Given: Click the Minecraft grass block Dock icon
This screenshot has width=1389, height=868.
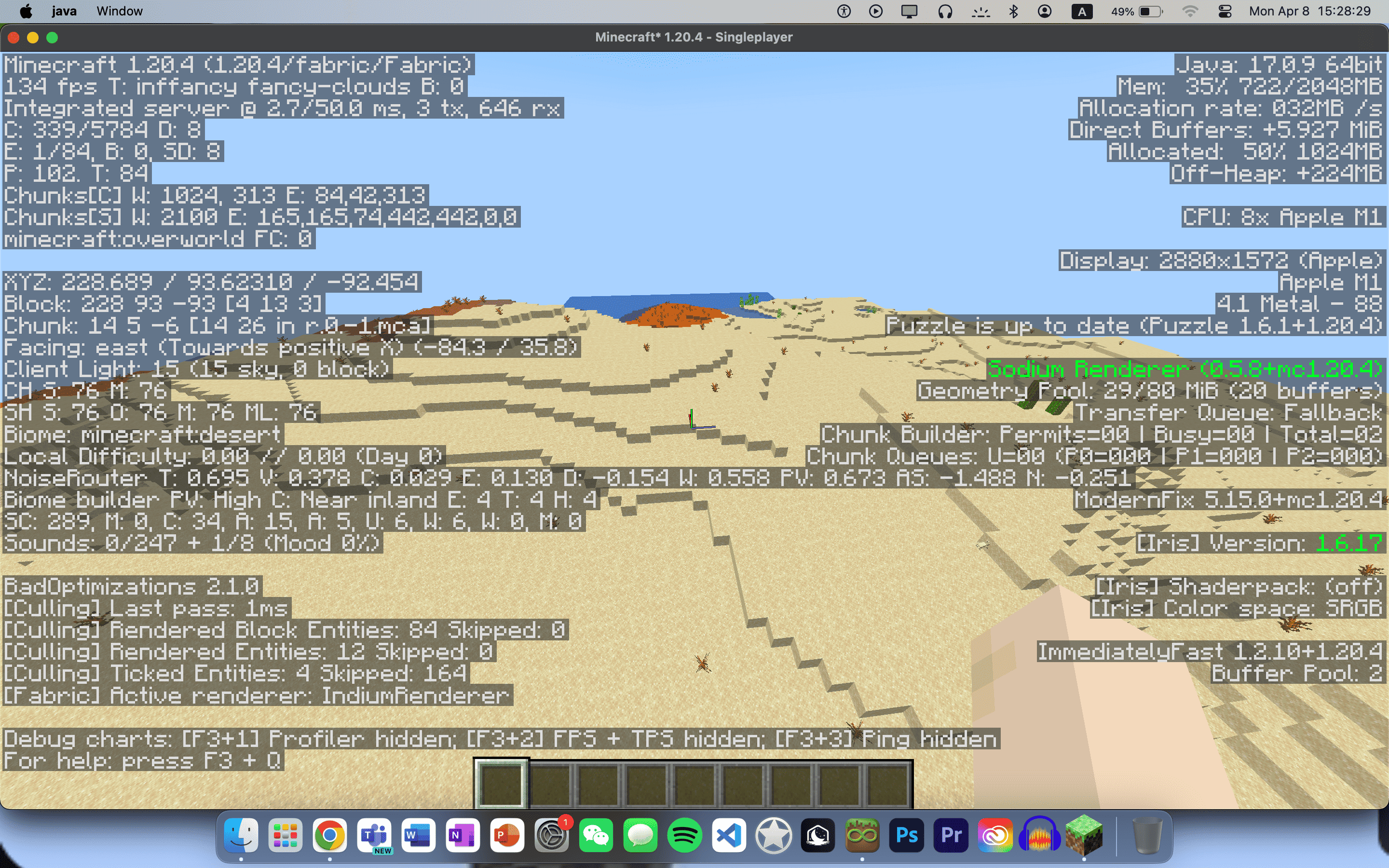Looking at the screenshot, I should point(1084,835).
